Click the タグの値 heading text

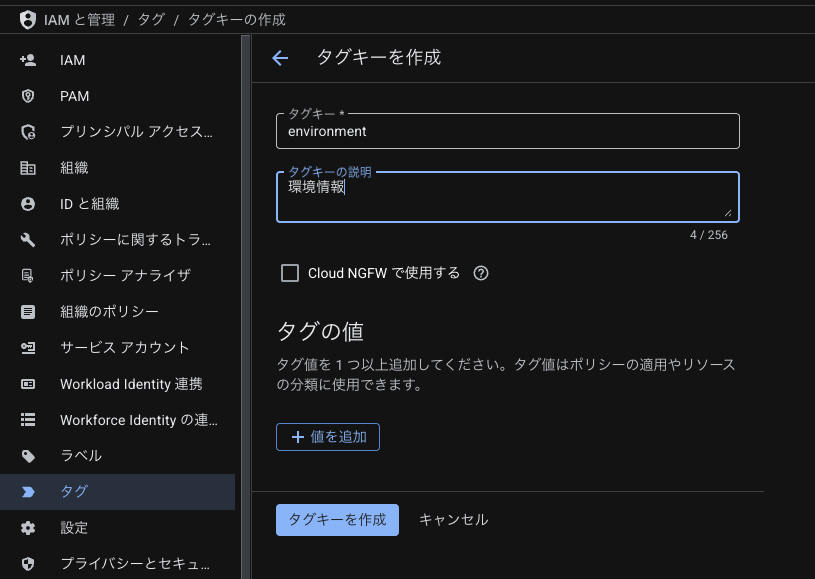(x=320, y=332)
